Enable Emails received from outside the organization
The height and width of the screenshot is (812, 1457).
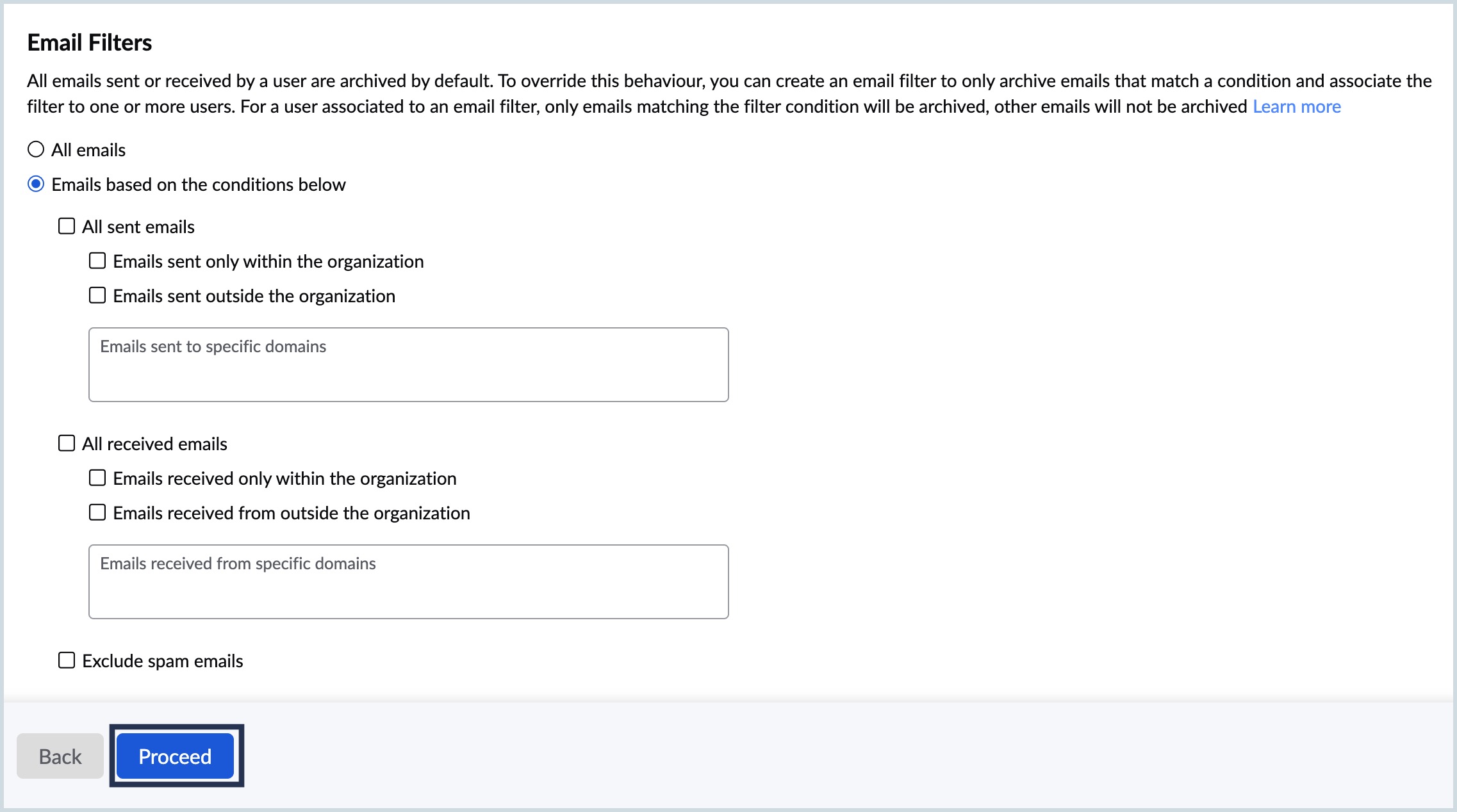[x=97, y=512]
